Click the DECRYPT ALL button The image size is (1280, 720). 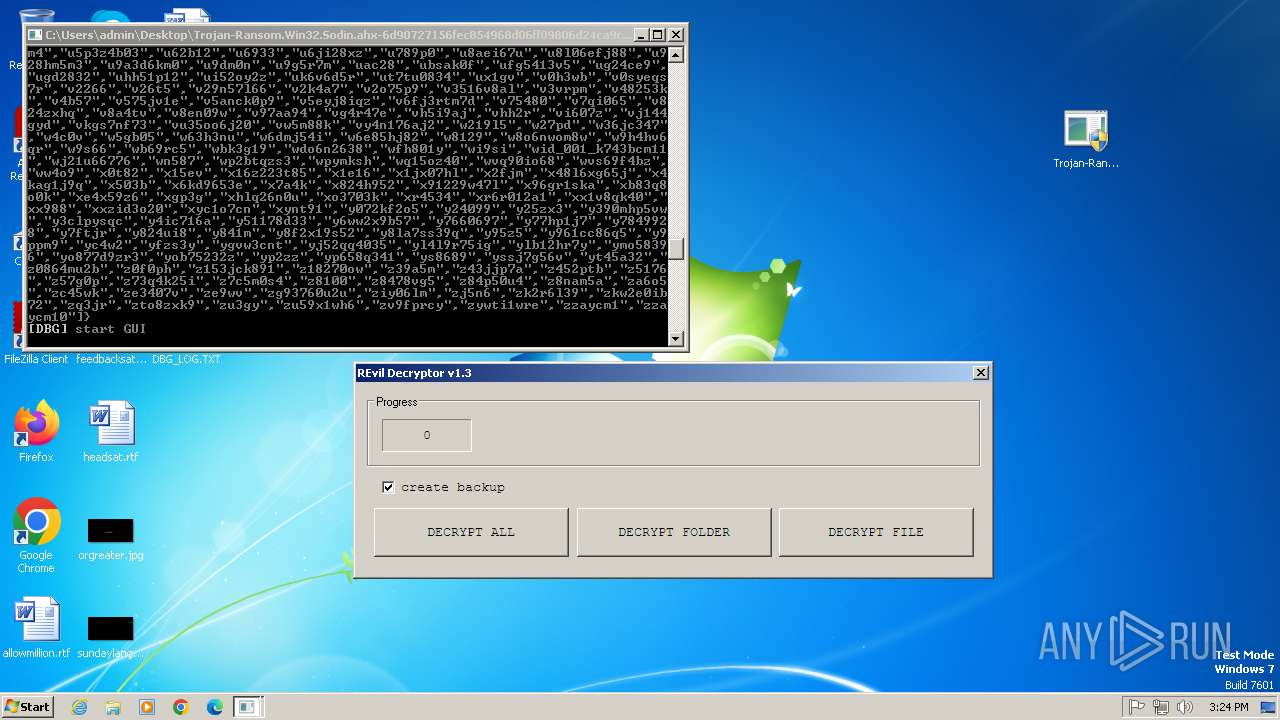pos(471,532)
